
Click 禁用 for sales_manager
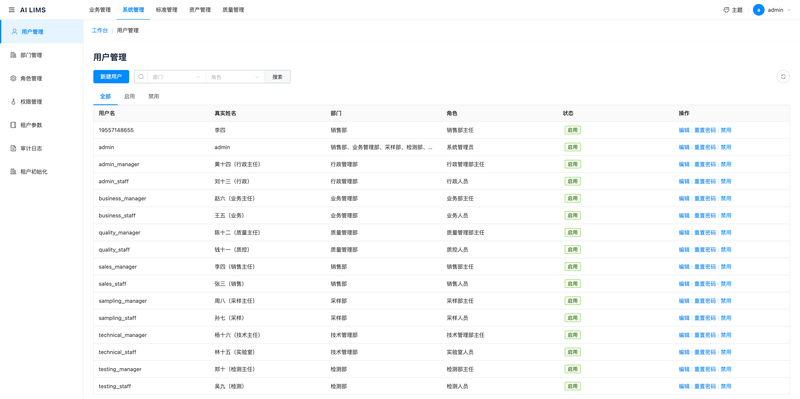click(x=726, y=267)
